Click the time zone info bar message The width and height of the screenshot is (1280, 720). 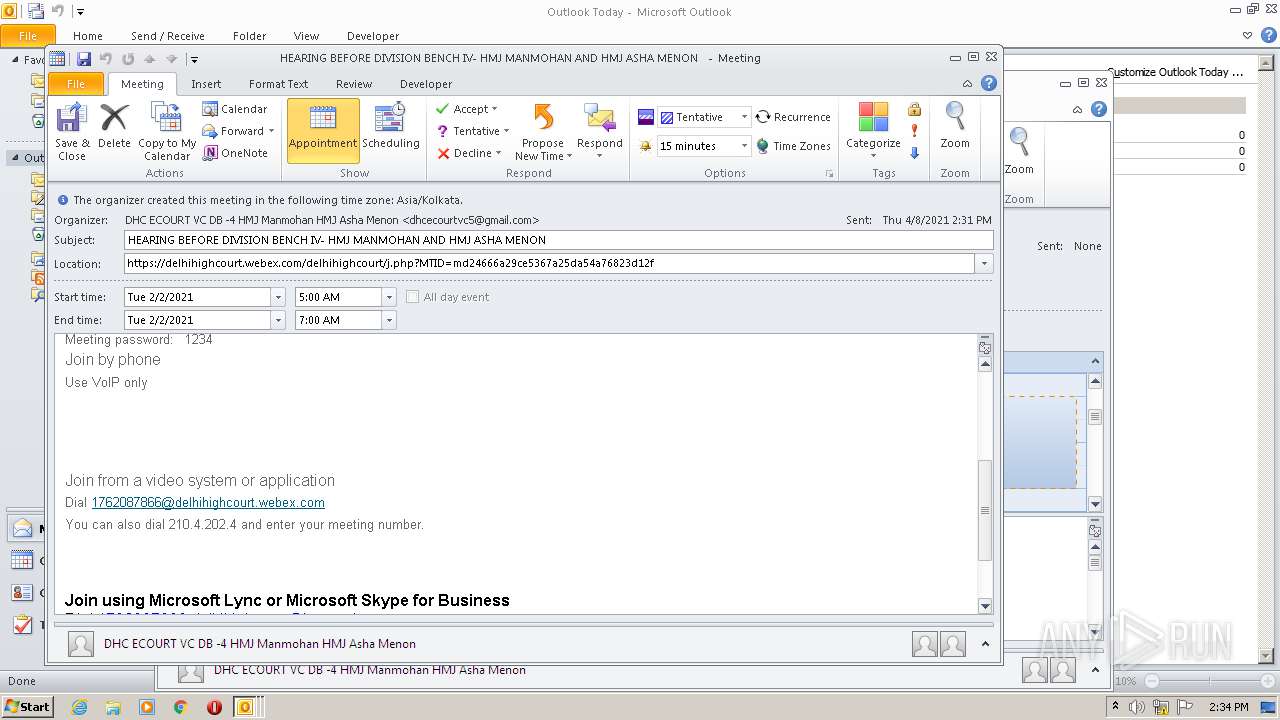[267, 200]
